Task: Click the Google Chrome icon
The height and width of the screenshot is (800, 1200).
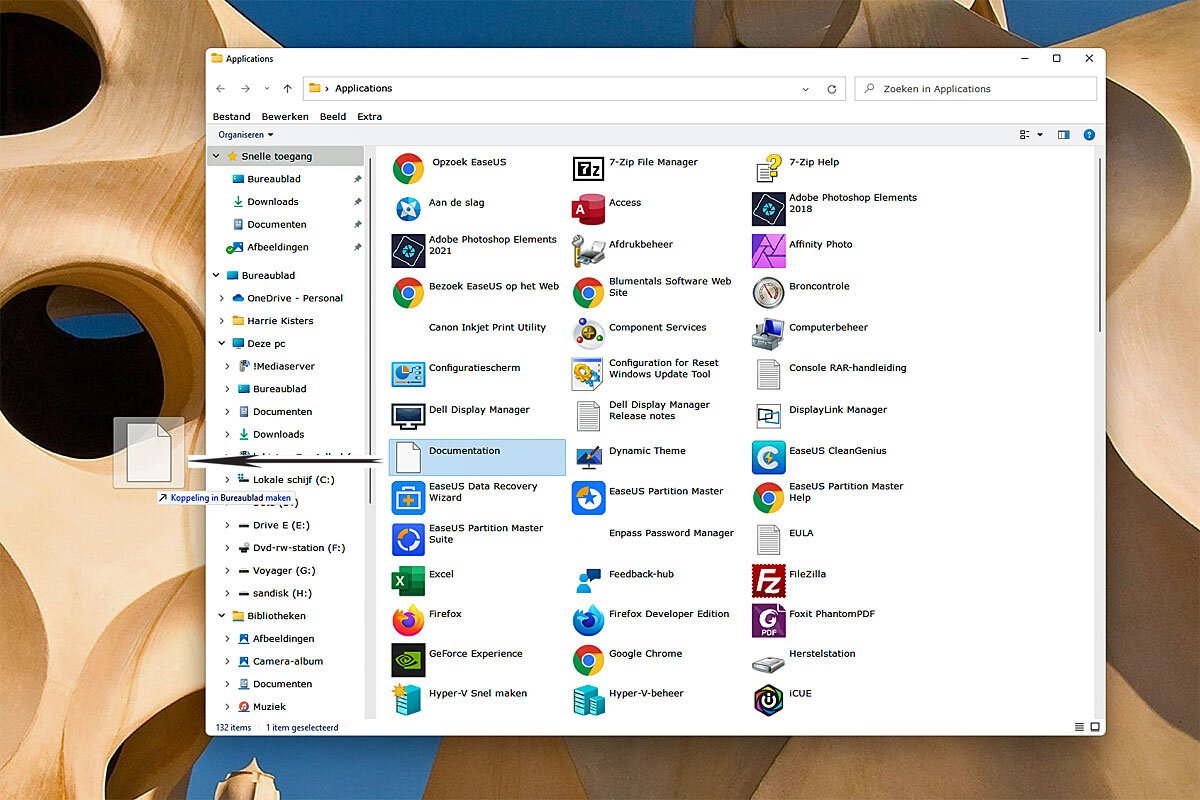Action: pos(588,660)
